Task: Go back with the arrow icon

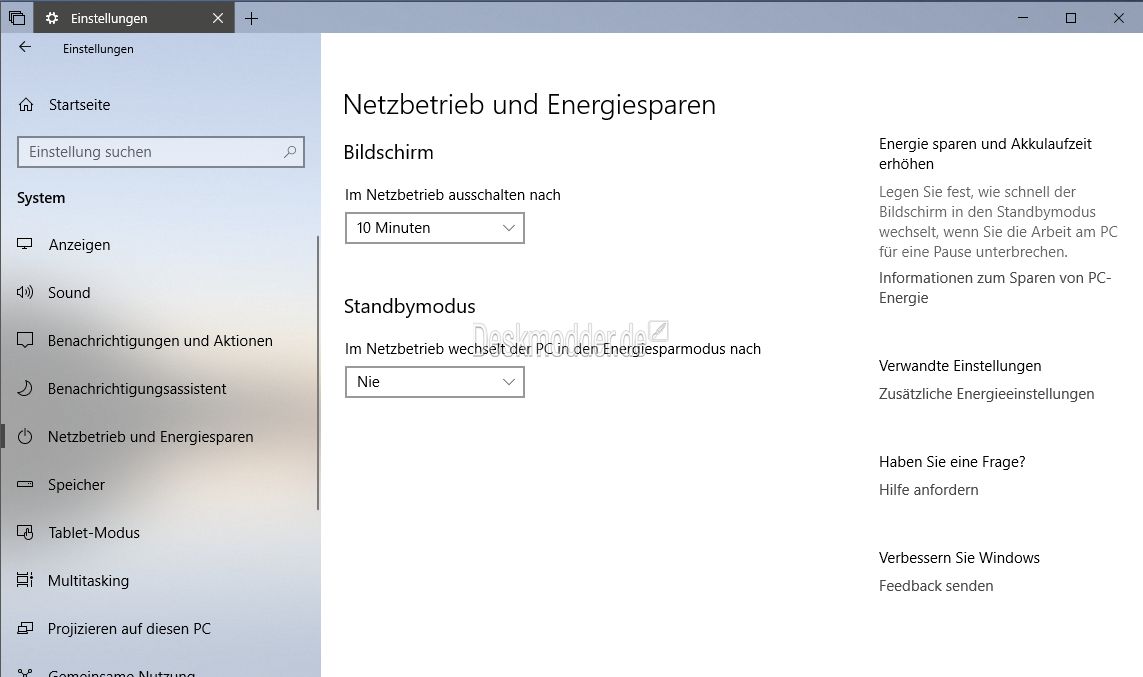Action: (25, 47)
